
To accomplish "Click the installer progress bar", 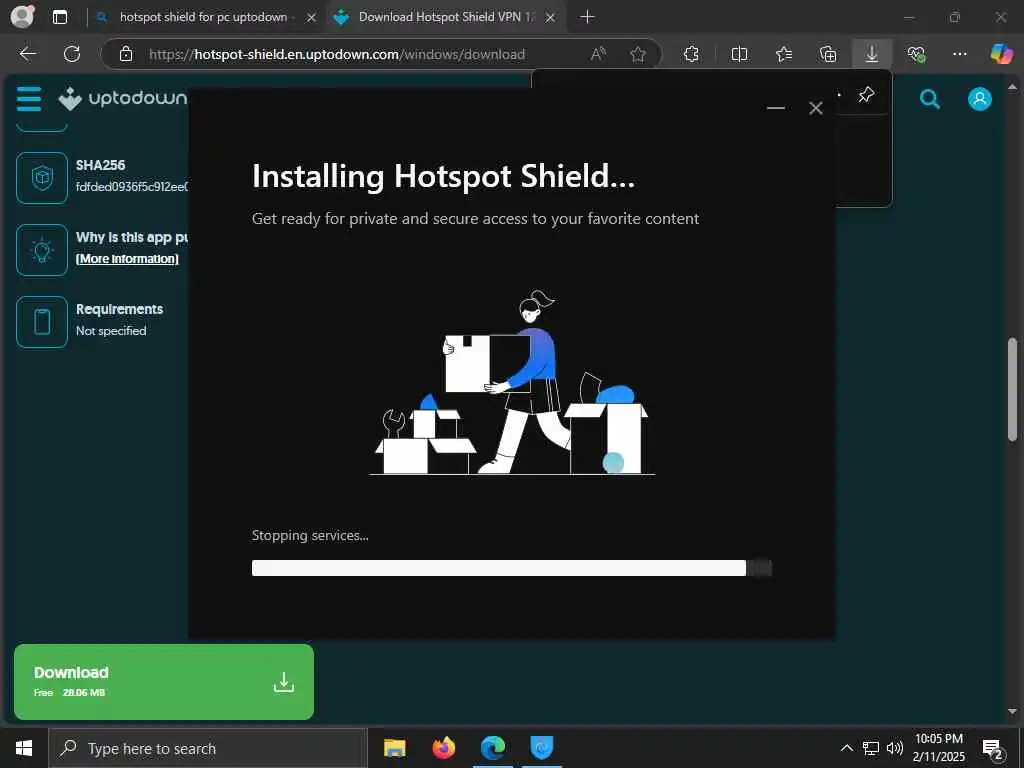I will pos(511,568).
